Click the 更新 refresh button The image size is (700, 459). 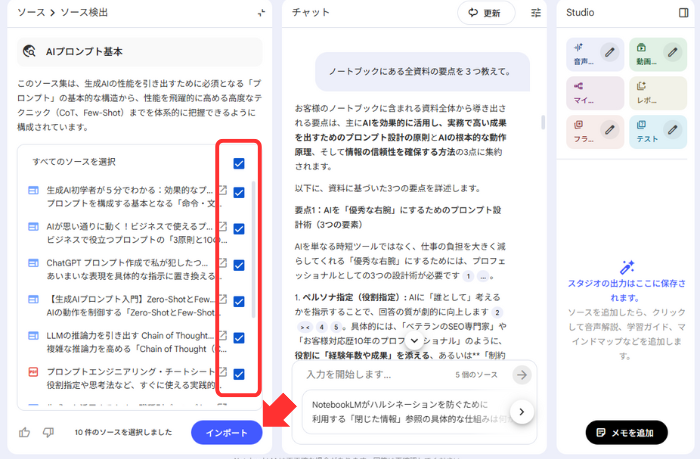pos(486,13)
